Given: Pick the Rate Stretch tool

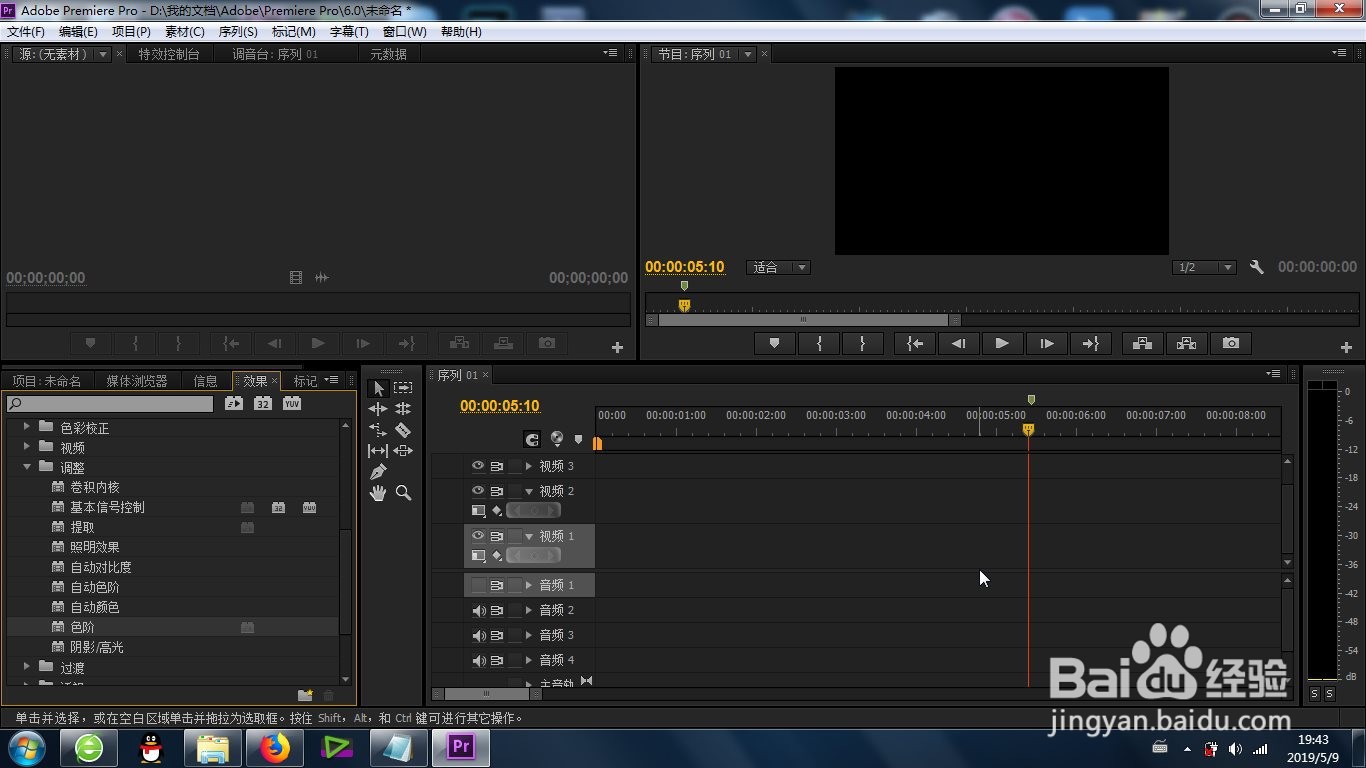Looking at the screenshot, I should [x=378, y=430].
